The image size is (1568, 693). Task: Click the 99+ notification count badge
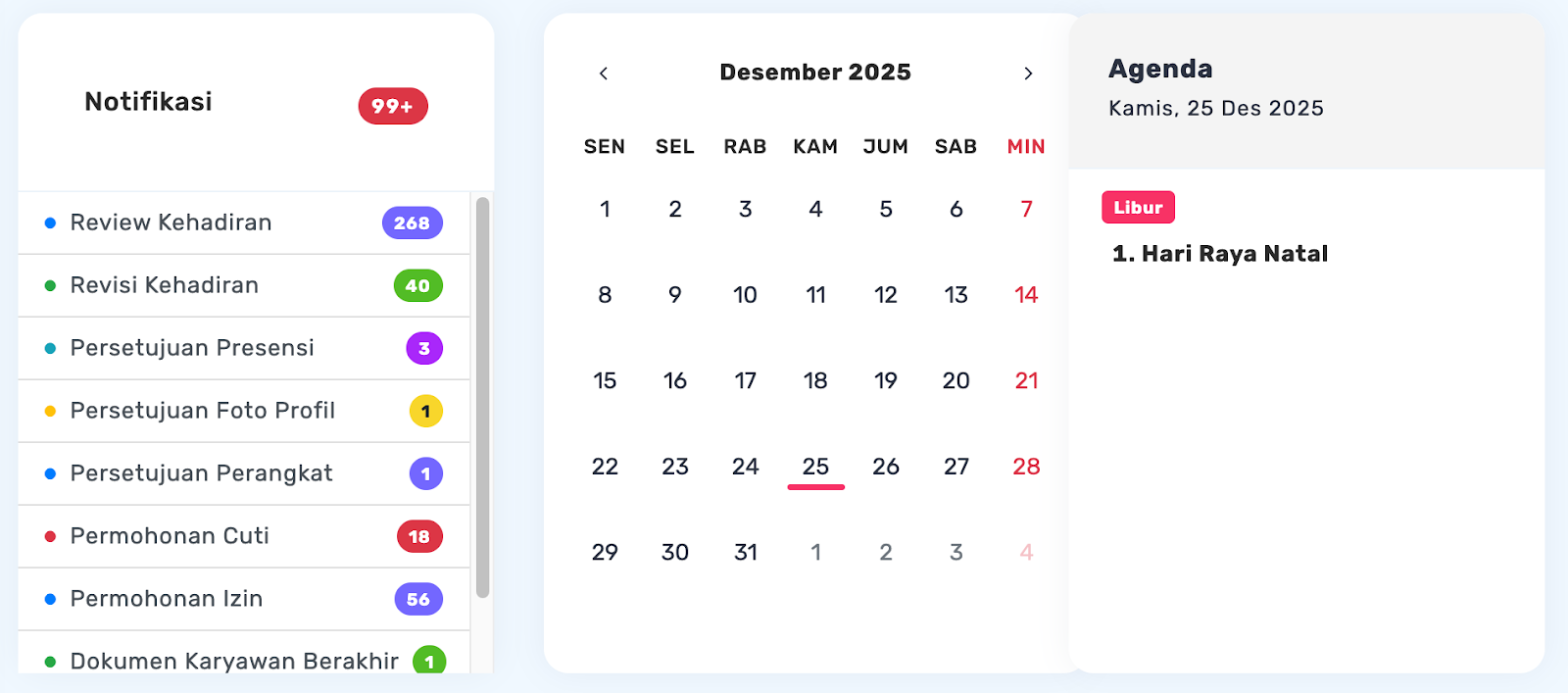point(393,106)
